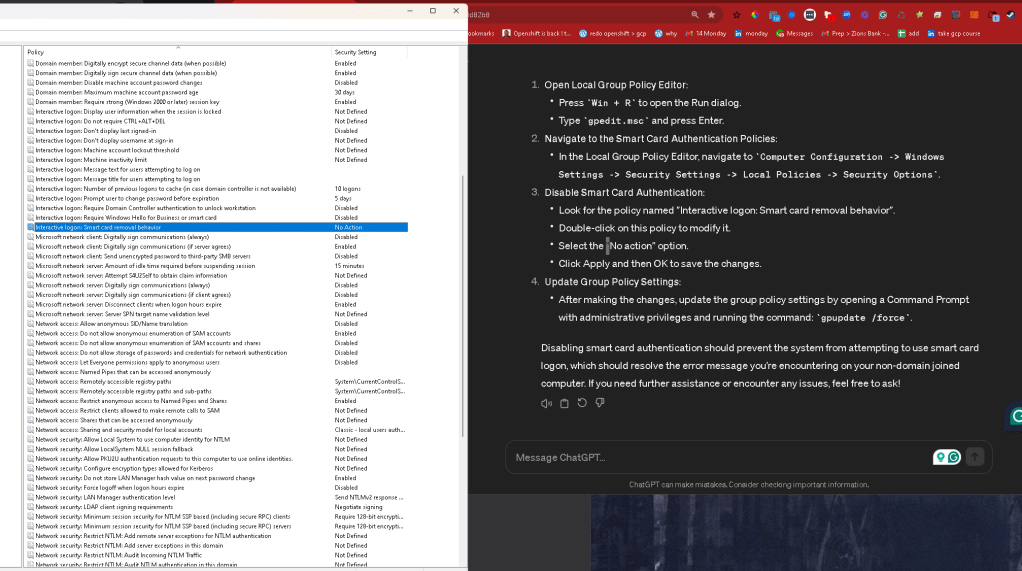
Task: Open the white circular three-dots extension icon
Action: [810, 14]
